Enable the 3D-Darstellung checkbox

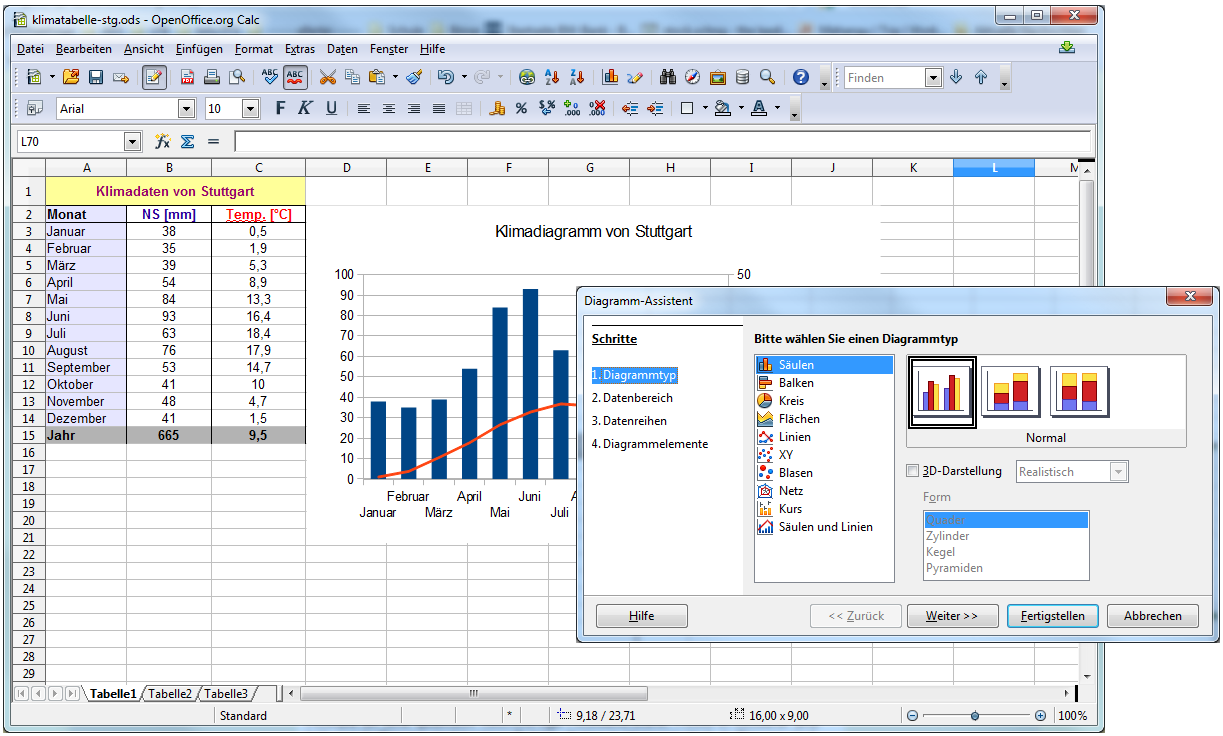coord(911,471)
